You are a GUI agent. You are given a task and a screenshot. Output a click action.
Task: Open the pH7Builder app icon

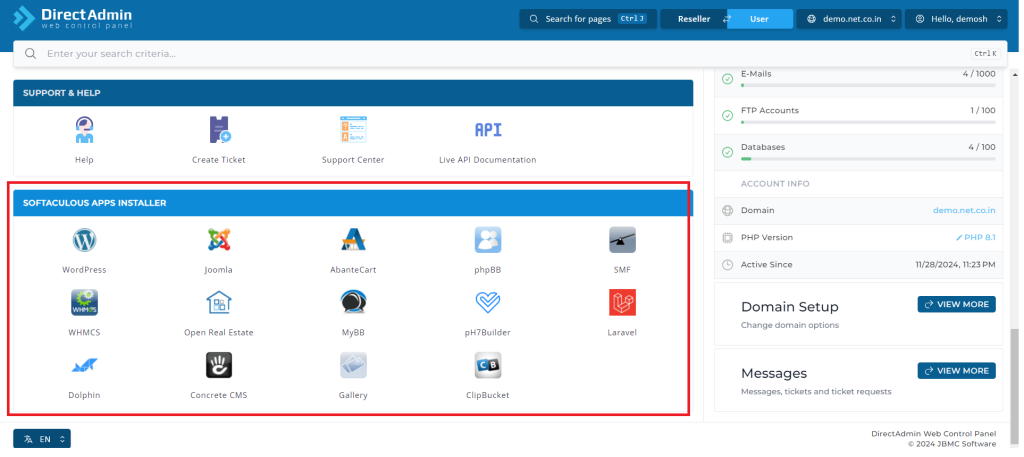pos(488,303)
